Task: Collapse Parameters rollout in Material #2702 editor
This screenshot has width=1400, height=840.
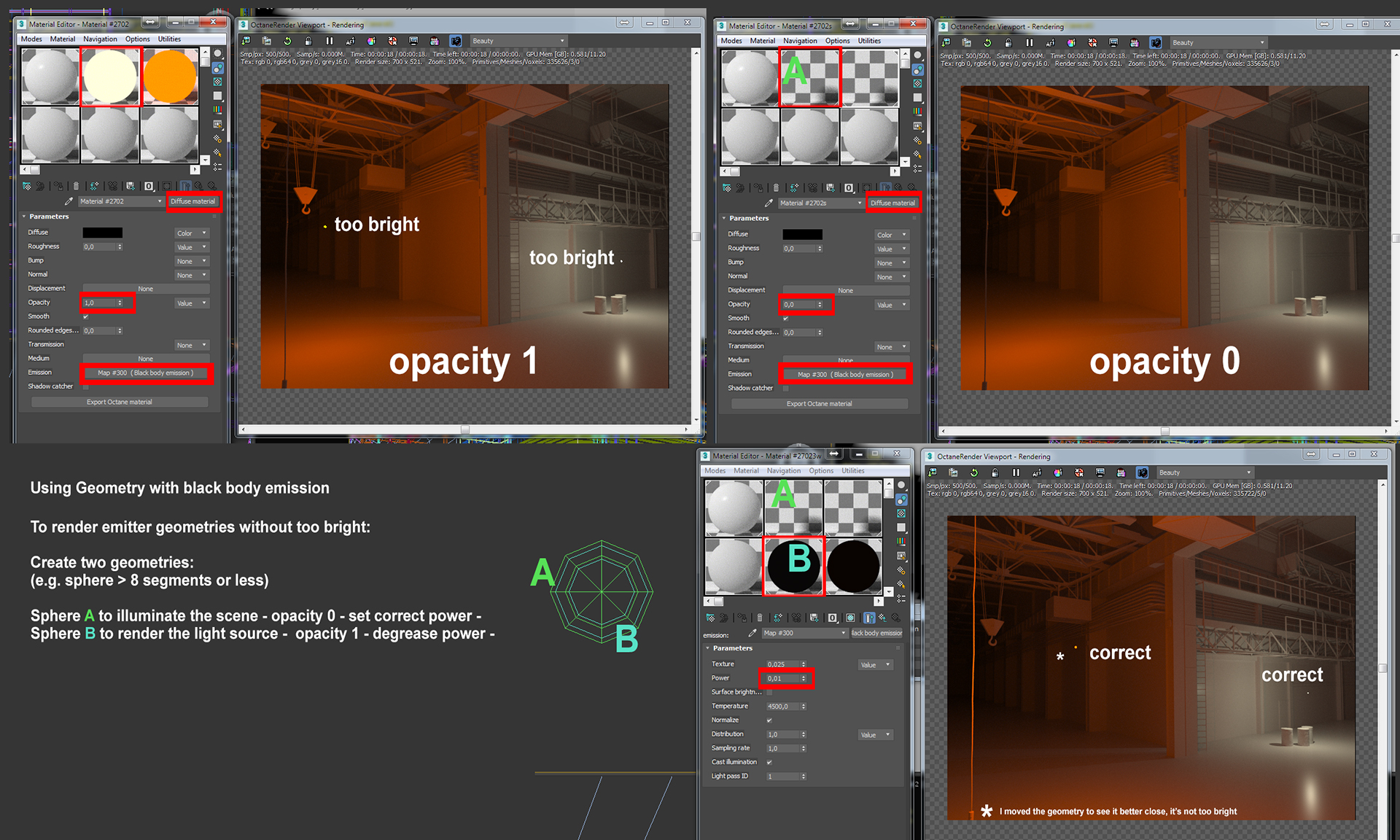Action: point(48,217)
